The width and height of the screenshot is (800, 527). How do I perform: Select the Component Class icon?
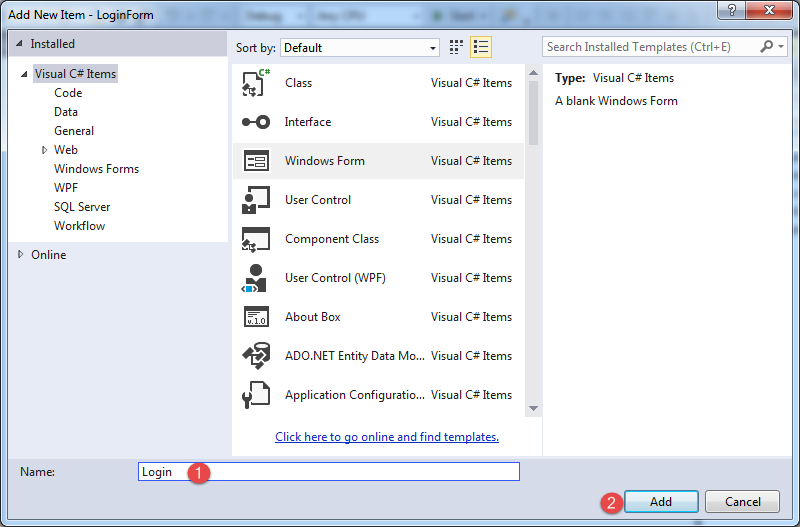coord(256,239)
